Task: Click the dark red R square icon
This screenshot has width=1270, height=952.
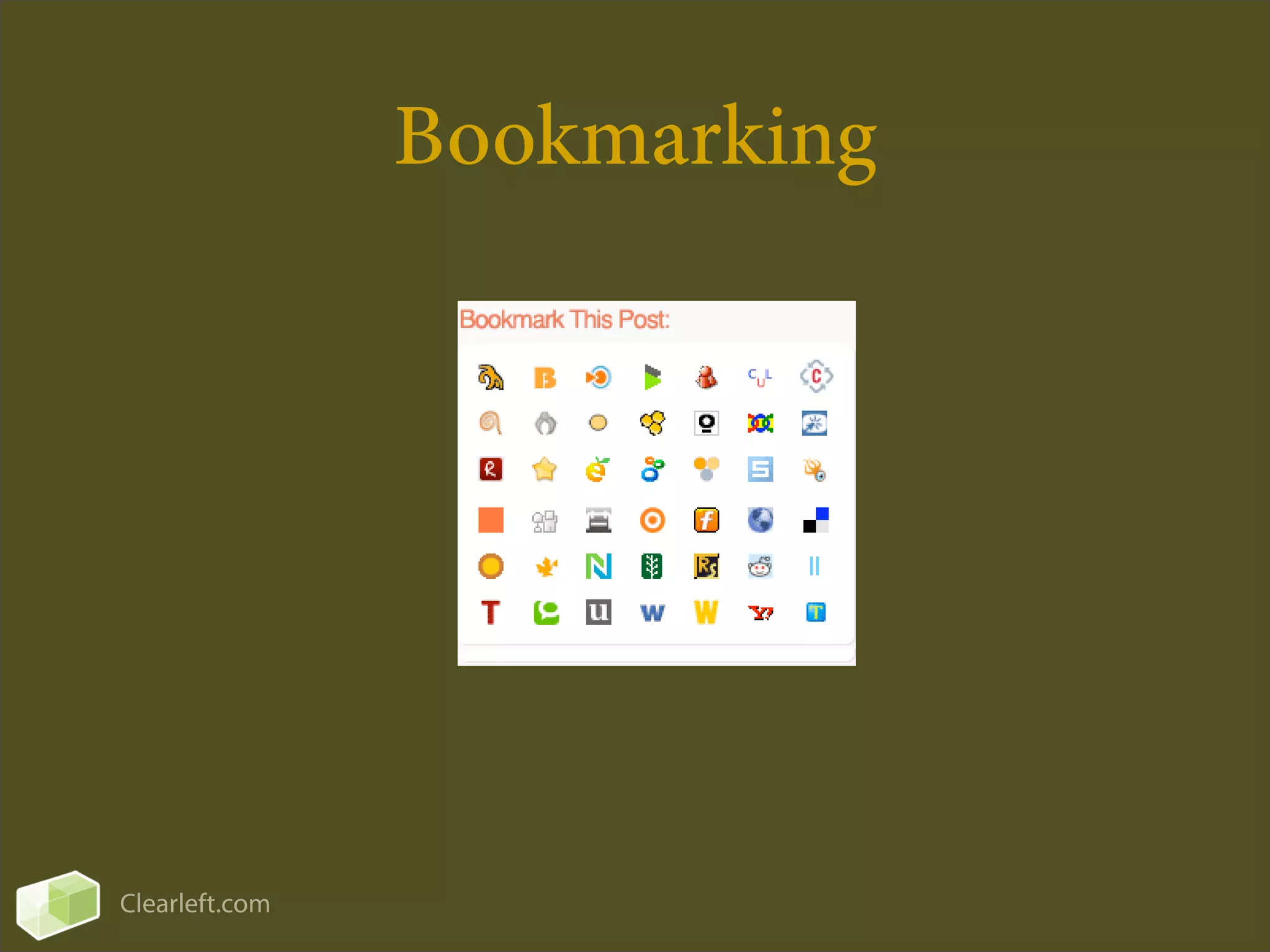Action: click(x=491, y=469)
